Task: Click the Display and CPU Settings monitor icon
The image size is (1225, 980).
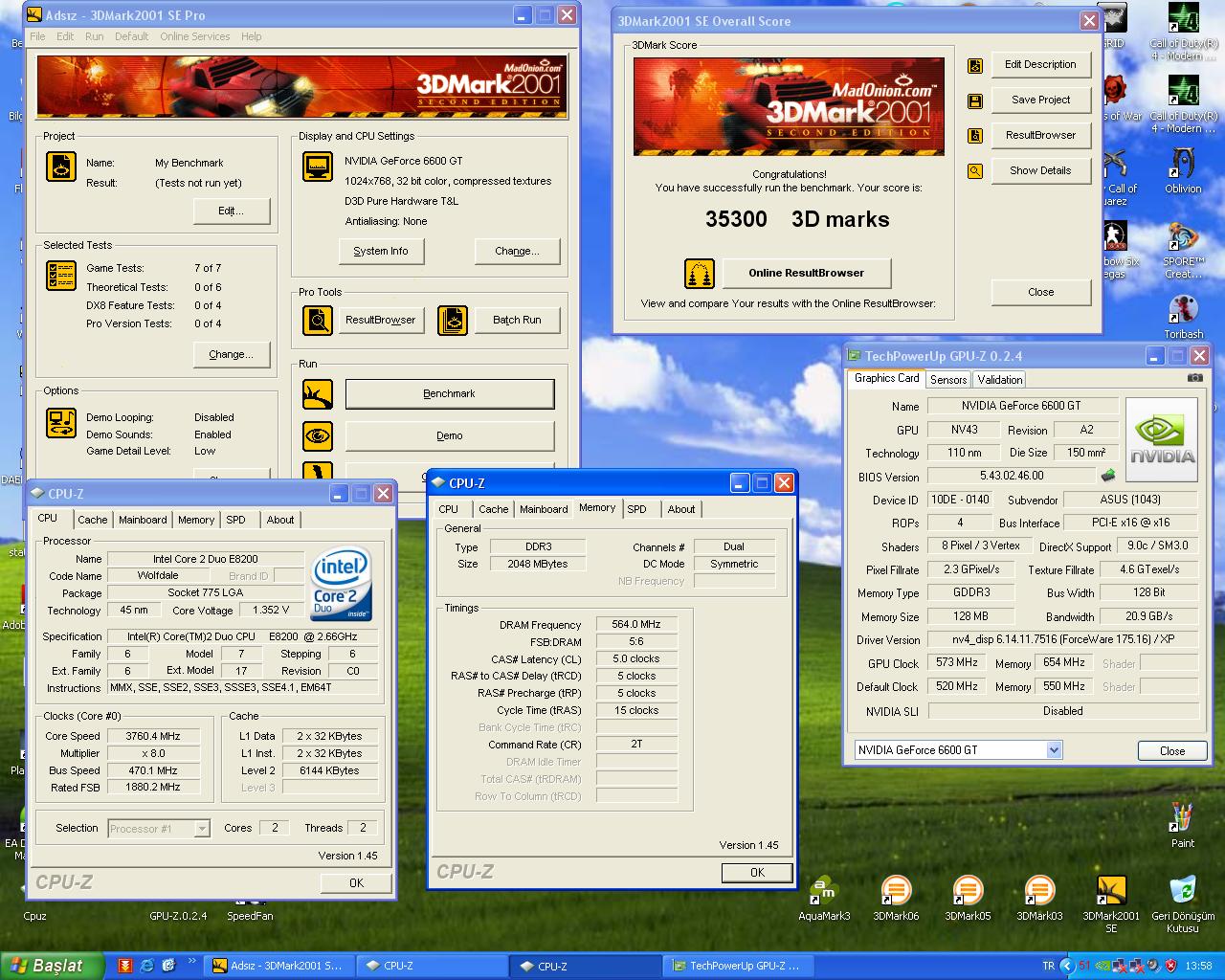Action: [x=318, y=167]
